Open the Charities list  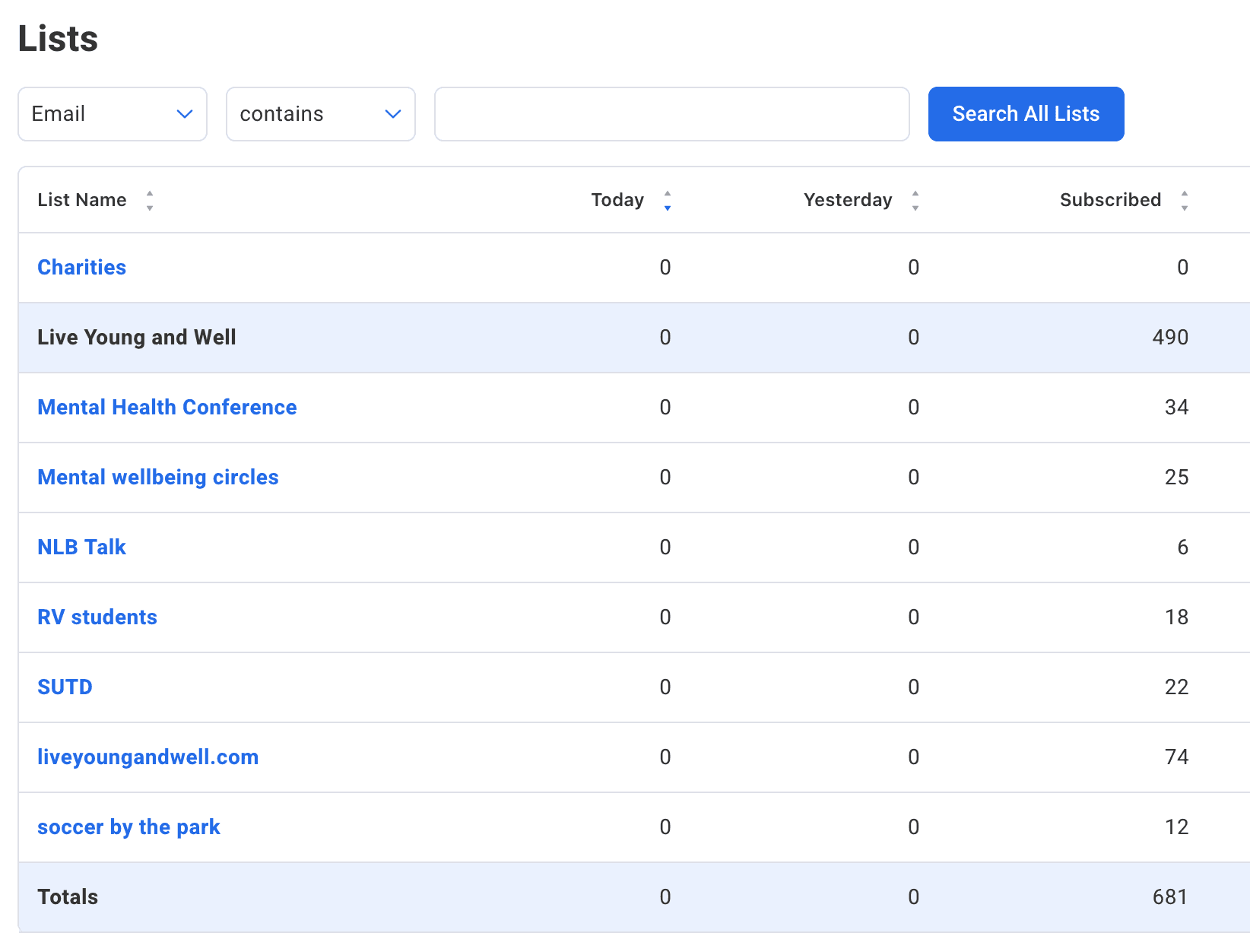click(x=82, y=268)
